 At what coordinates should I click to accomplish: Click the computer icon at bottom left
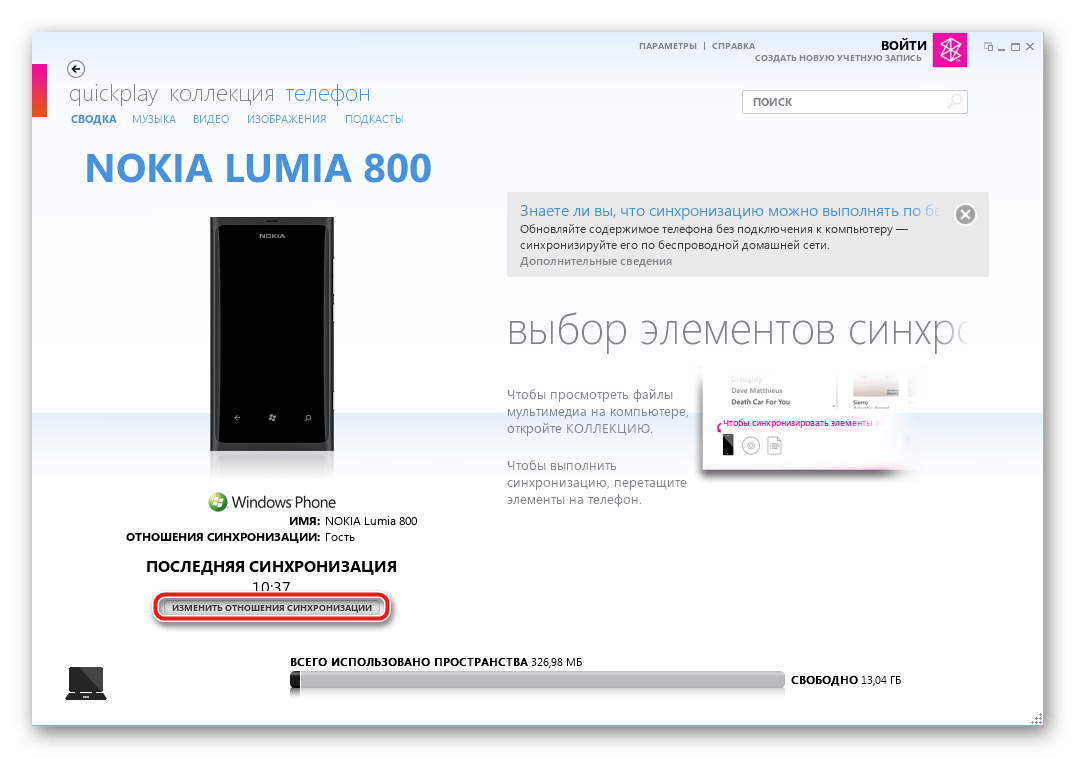(x=86, y=683)
